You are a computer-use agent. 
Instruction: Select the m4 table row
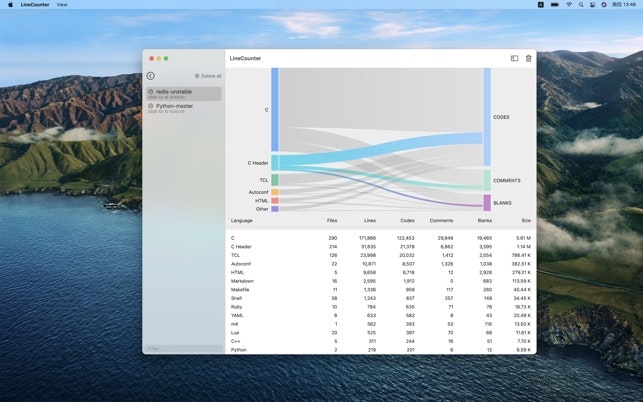381,324
